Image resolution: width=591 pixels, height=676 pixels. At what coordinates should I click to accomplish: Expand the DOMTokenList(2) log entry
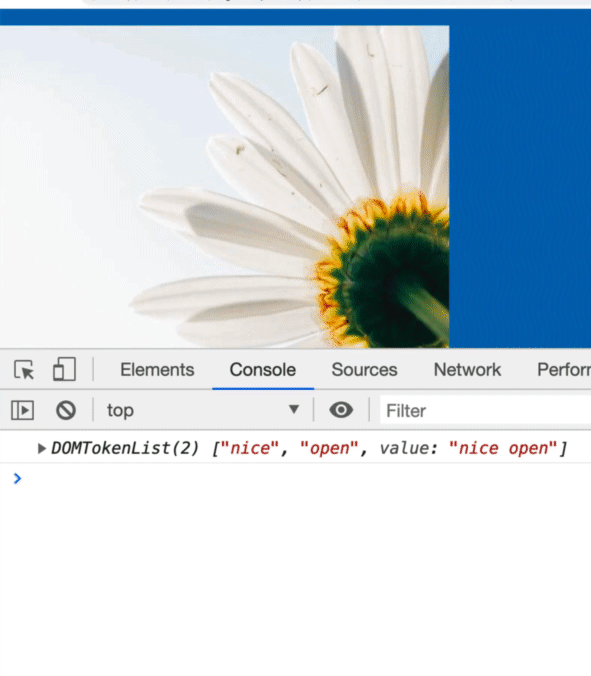[42, 448]
